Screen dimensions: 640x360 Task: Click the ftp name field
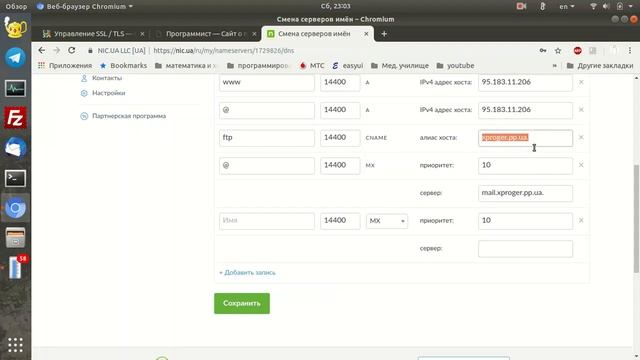[267, 138]
